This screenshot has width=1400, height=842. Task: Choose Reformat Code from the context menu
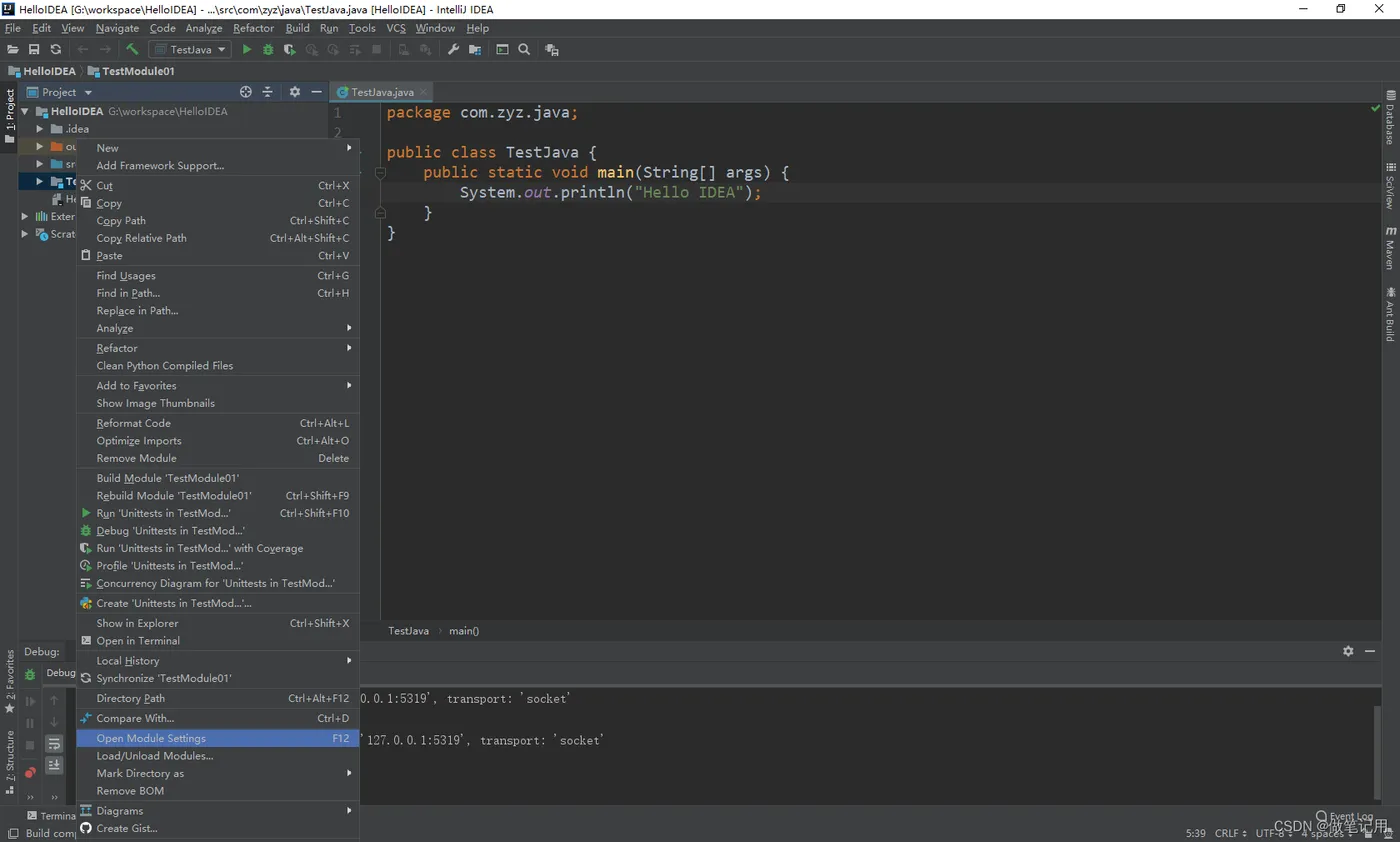pos(218,423)
